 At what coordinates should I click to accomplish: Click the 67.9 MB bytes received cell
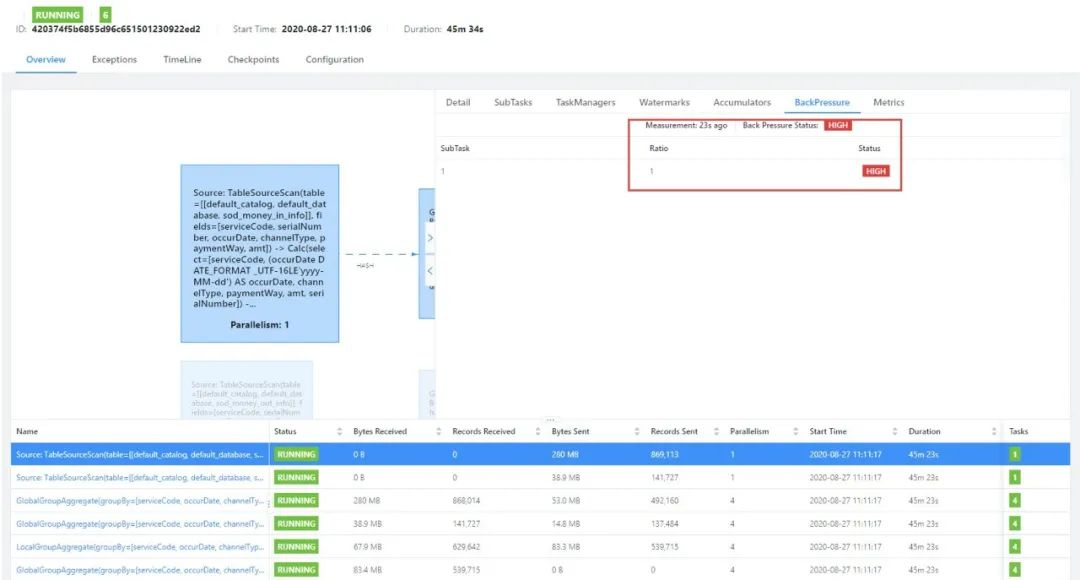[368, 547]
